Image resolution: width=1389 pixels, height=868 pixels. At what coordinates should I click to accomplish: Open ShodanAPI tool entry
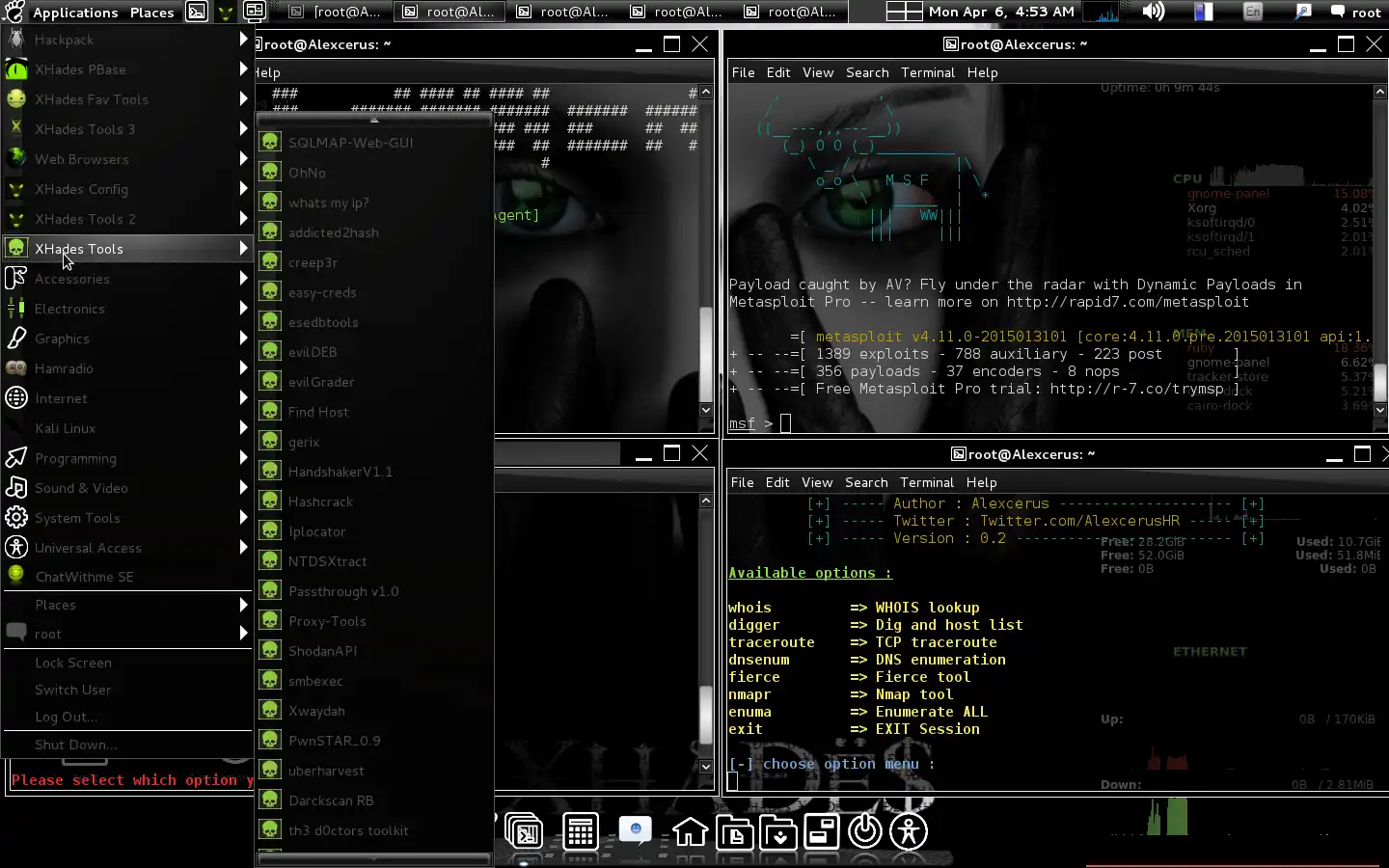click(x=374, y=650)
